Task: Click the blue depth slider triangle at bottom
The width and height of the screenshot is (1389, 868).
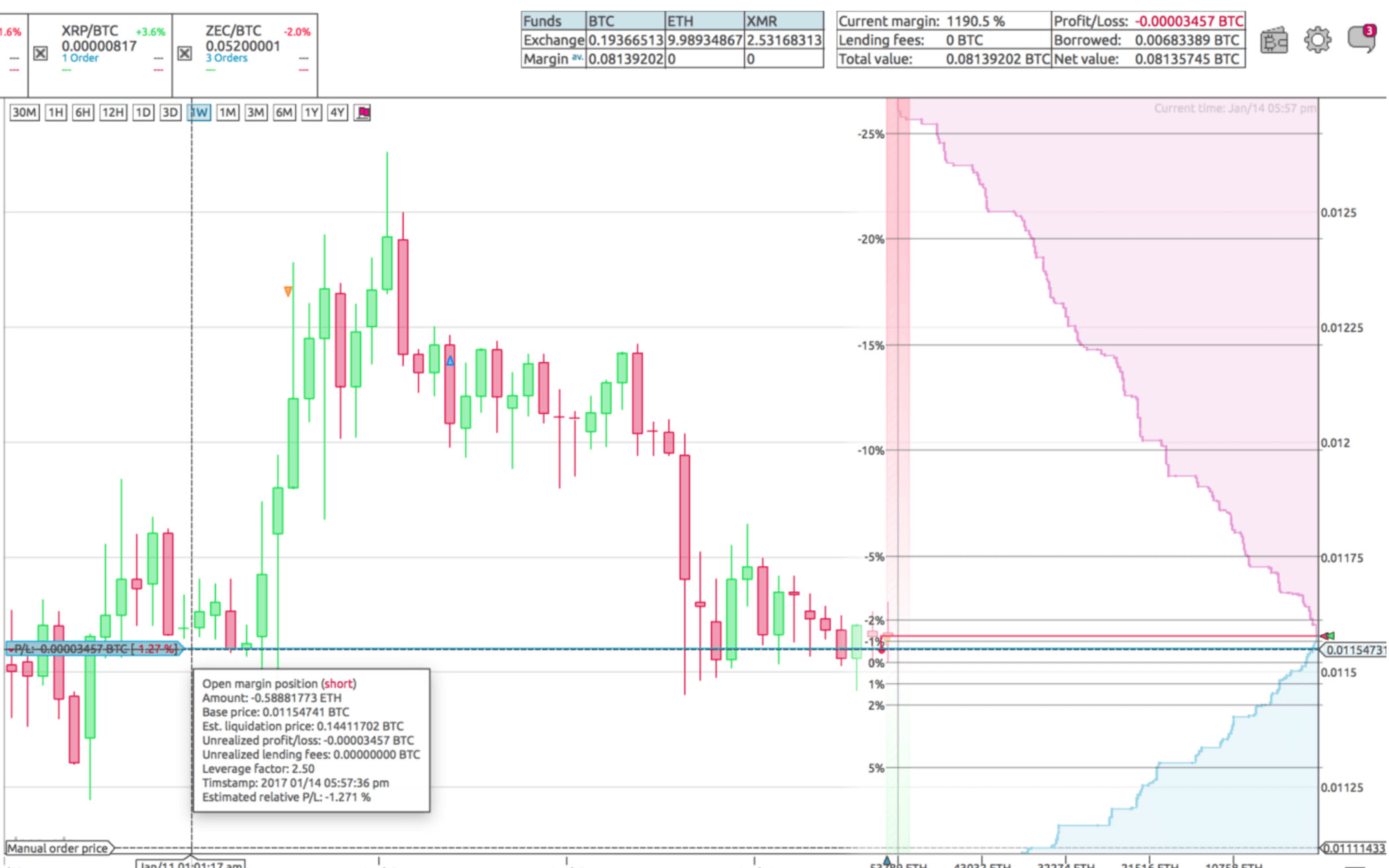Action: (x=887, y=860)
